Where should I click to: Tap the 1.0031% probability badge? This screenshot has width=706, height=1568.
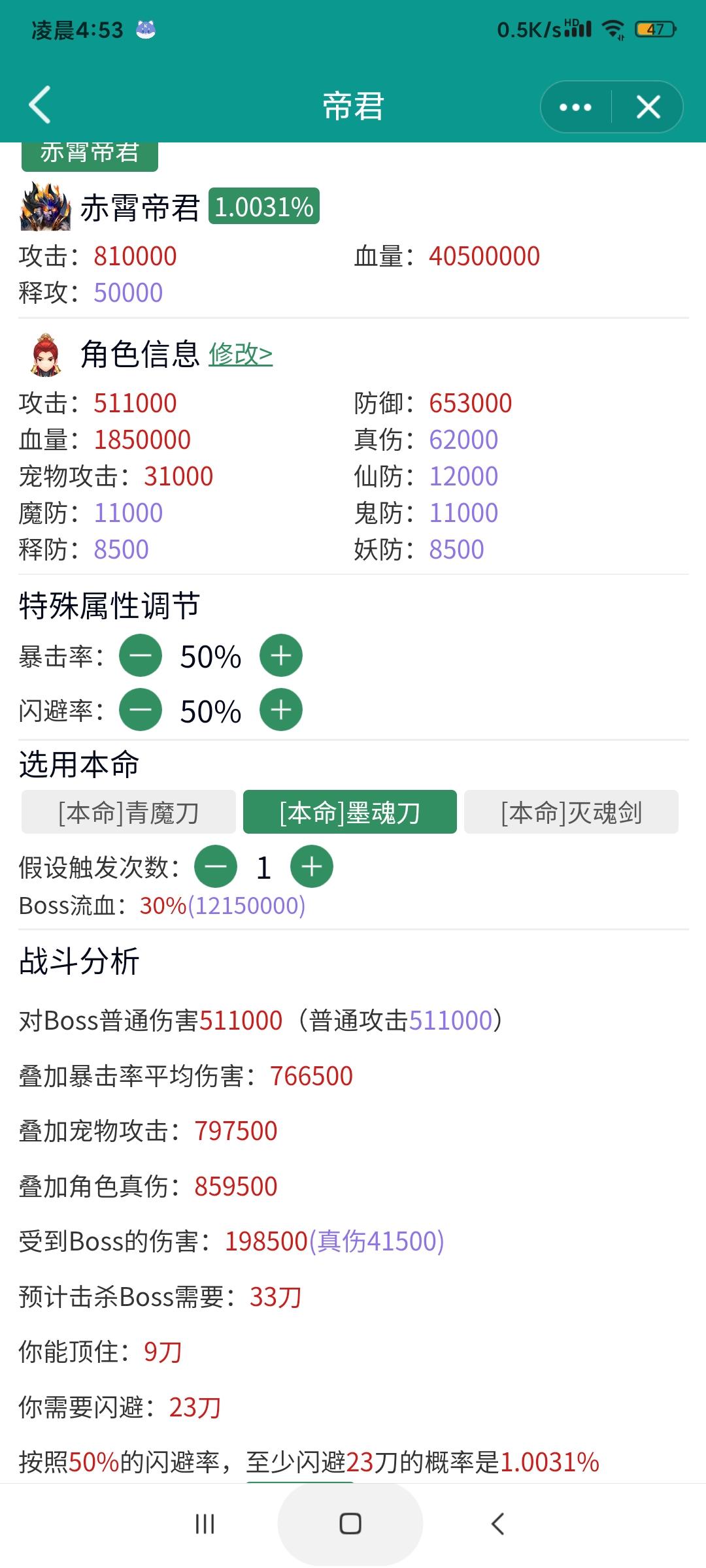click(264, 206)
